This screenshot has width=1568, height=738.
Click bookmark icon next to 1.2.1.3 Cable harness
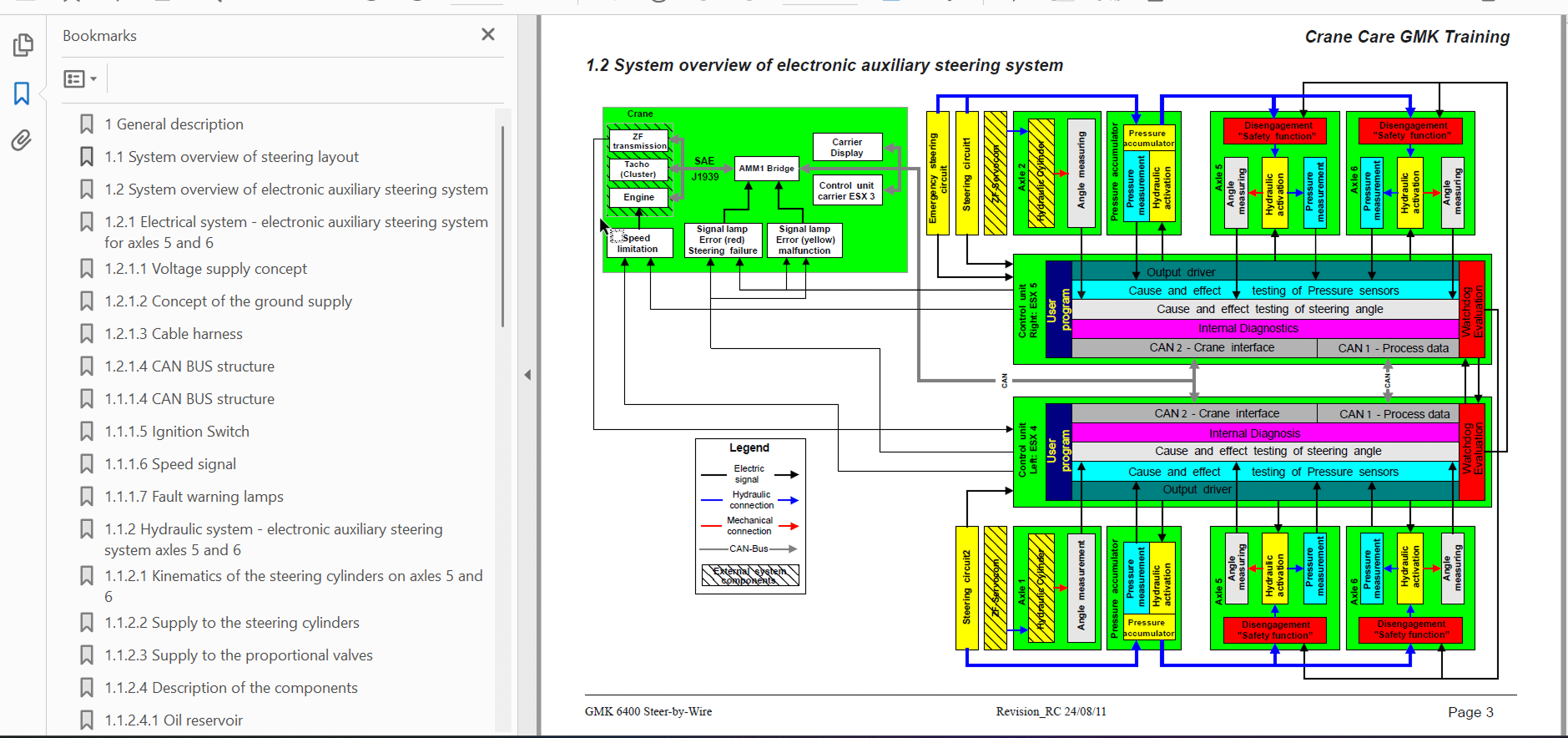87,334
